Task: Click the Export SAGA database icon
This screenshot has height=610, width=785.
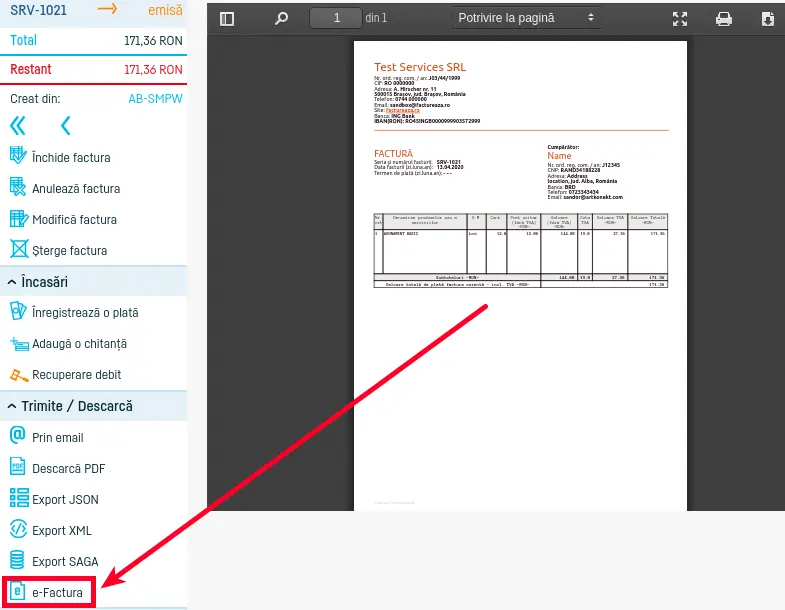Action: click(17, 560)
